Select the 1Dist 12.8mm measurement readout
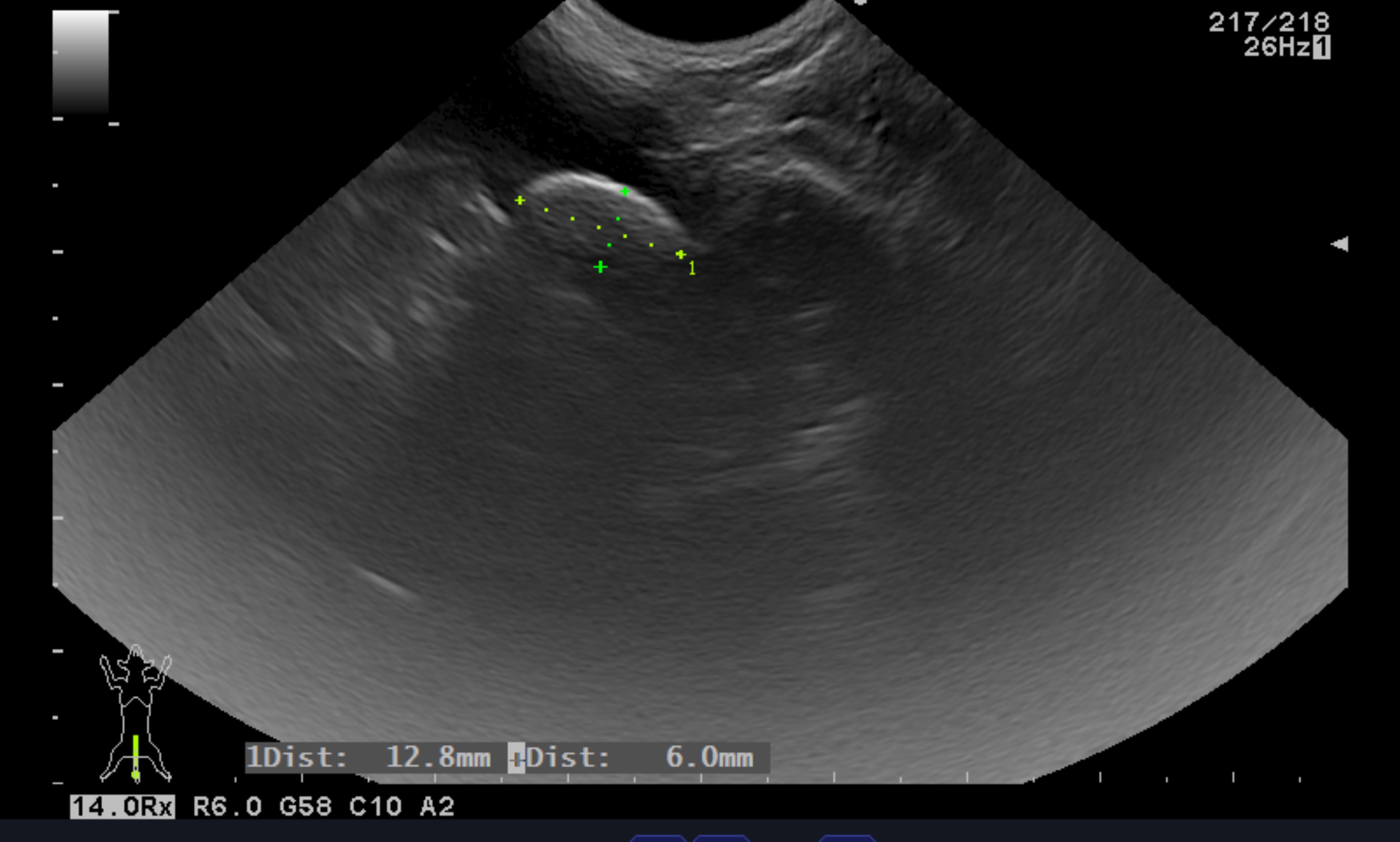1400x842 pixels. point(368,758)
